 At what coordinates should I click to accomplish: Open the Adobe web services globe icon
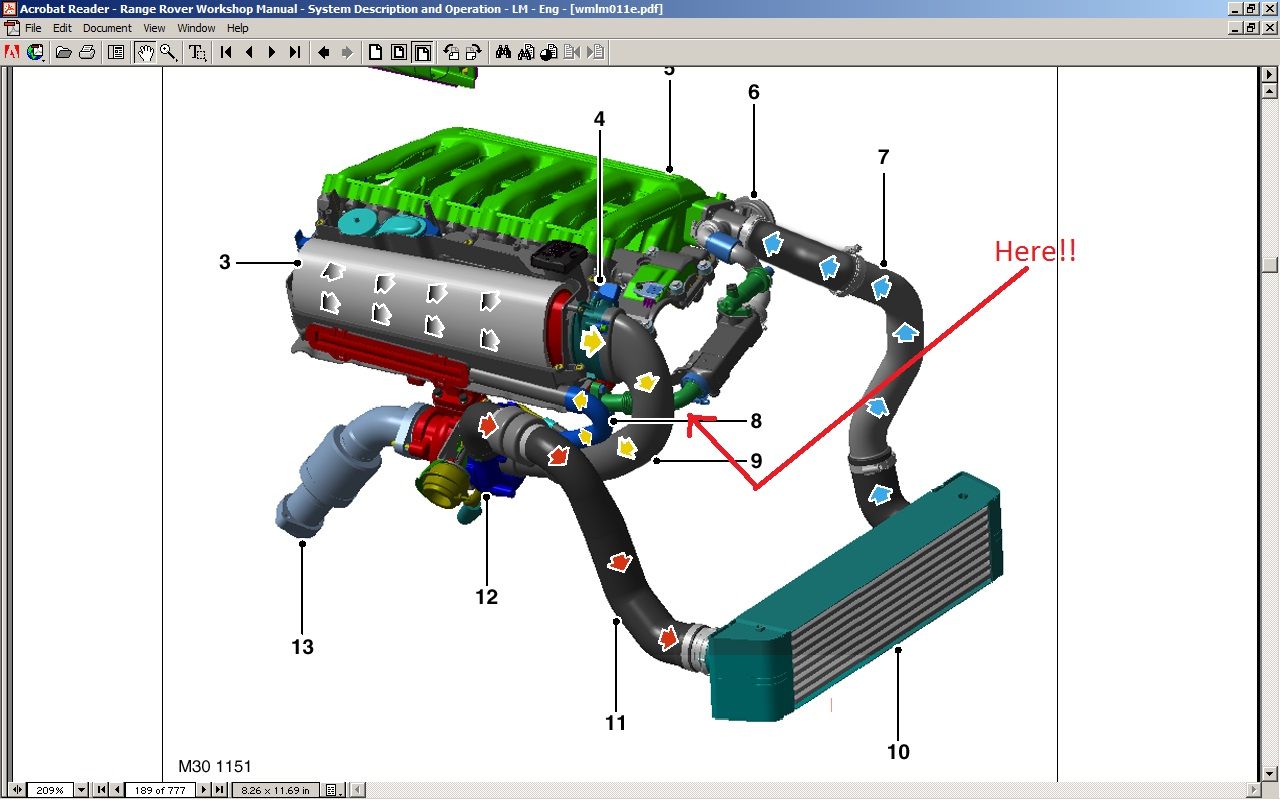point(36,52)
